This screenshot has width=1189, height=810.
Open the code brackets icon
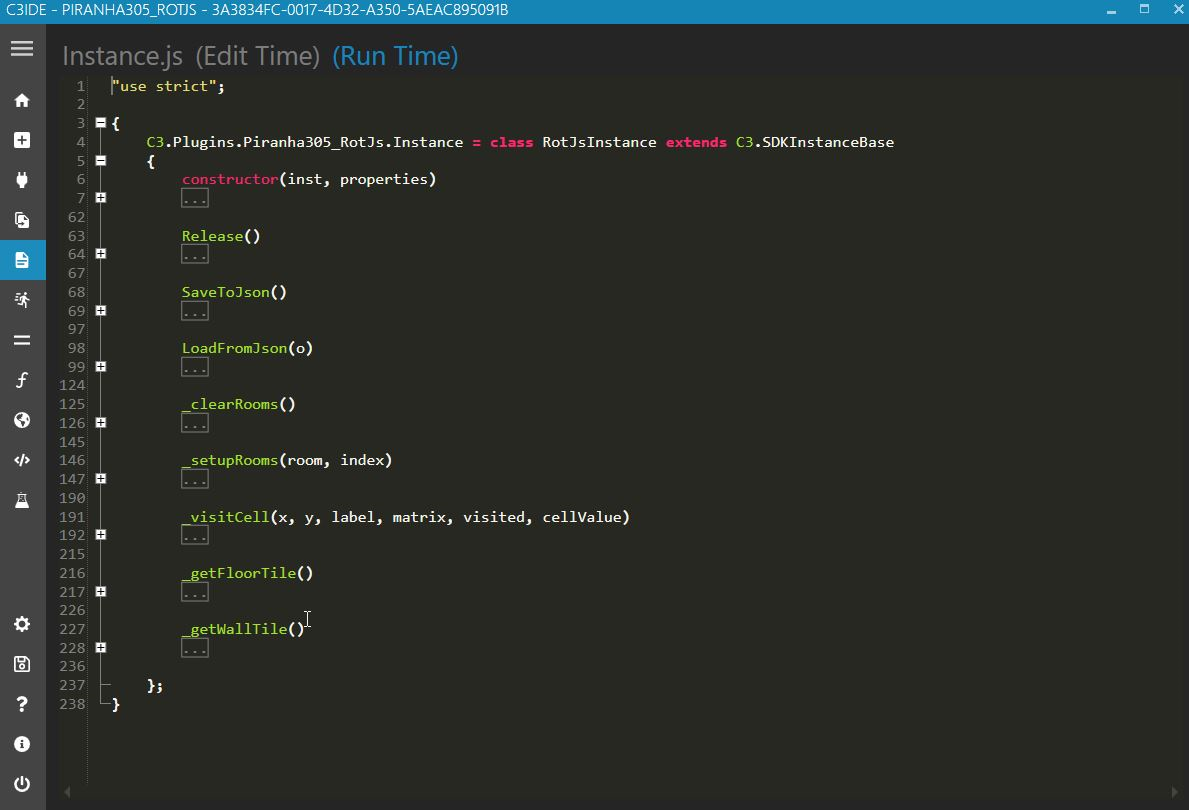(22, 460)
